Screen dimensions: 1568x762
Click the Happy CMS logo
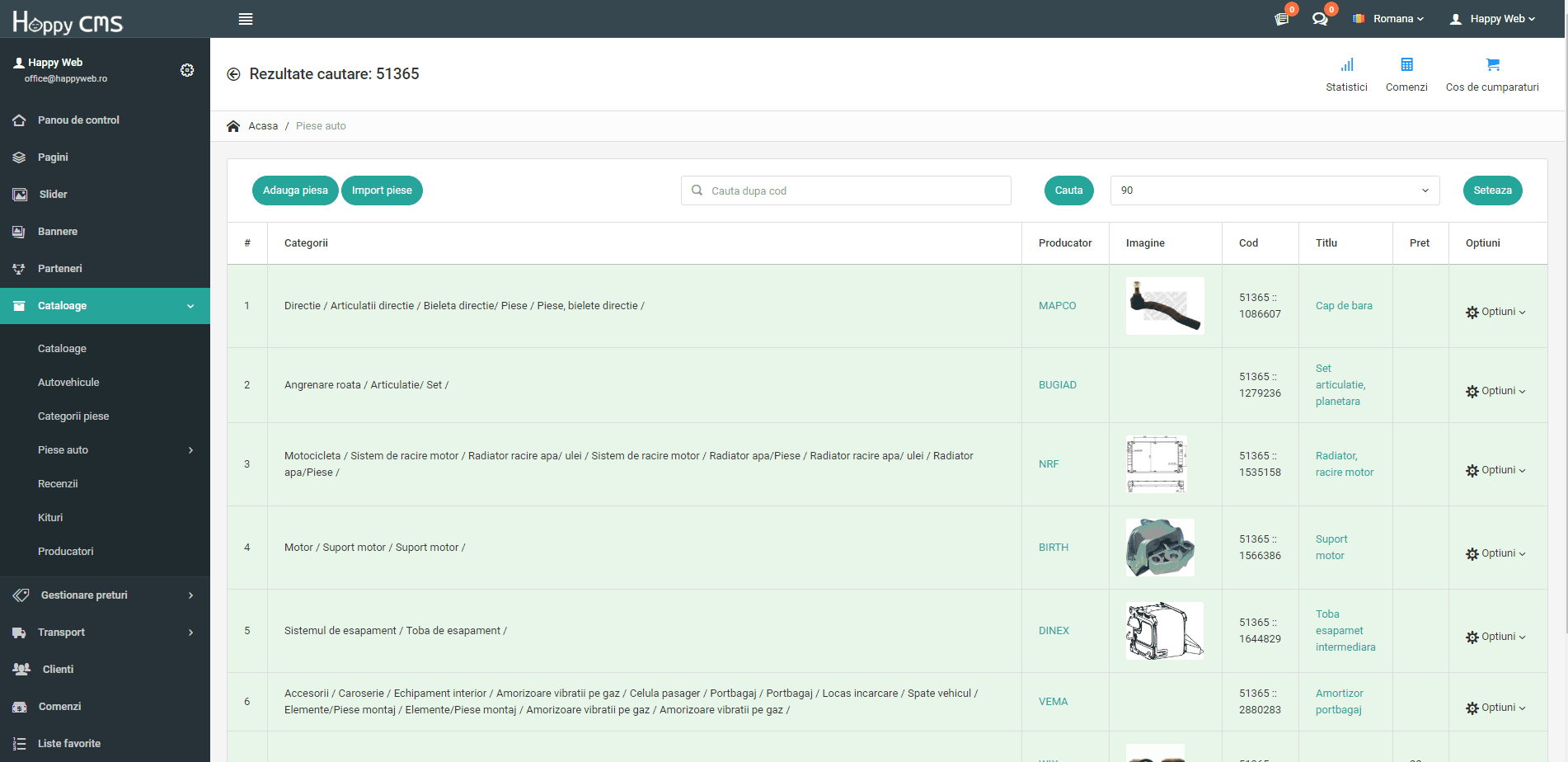point(68,22)
